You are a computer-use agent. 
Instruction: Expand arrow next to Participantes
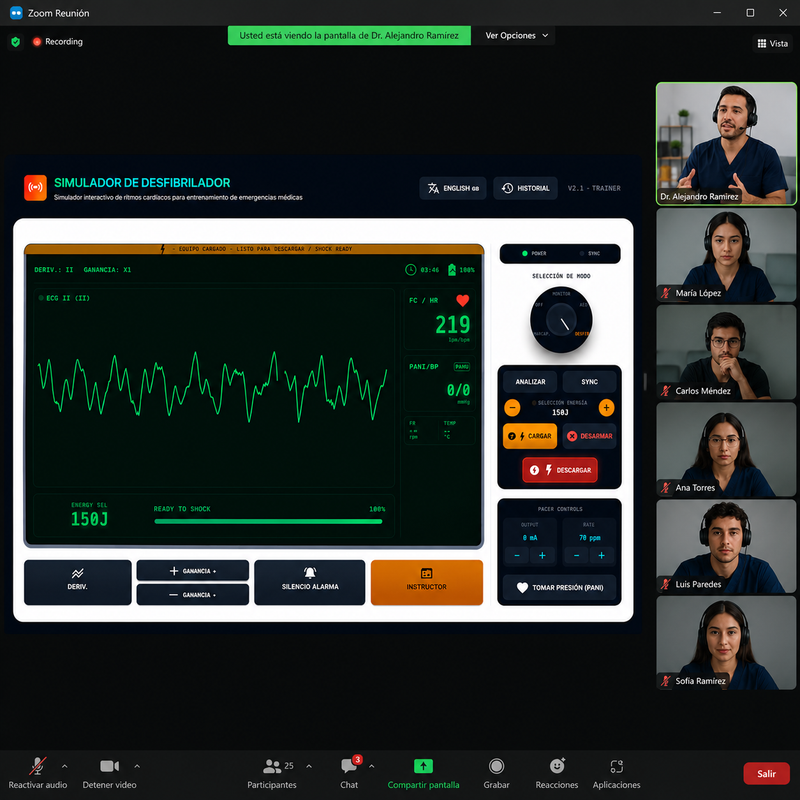(x=309, y=766)
